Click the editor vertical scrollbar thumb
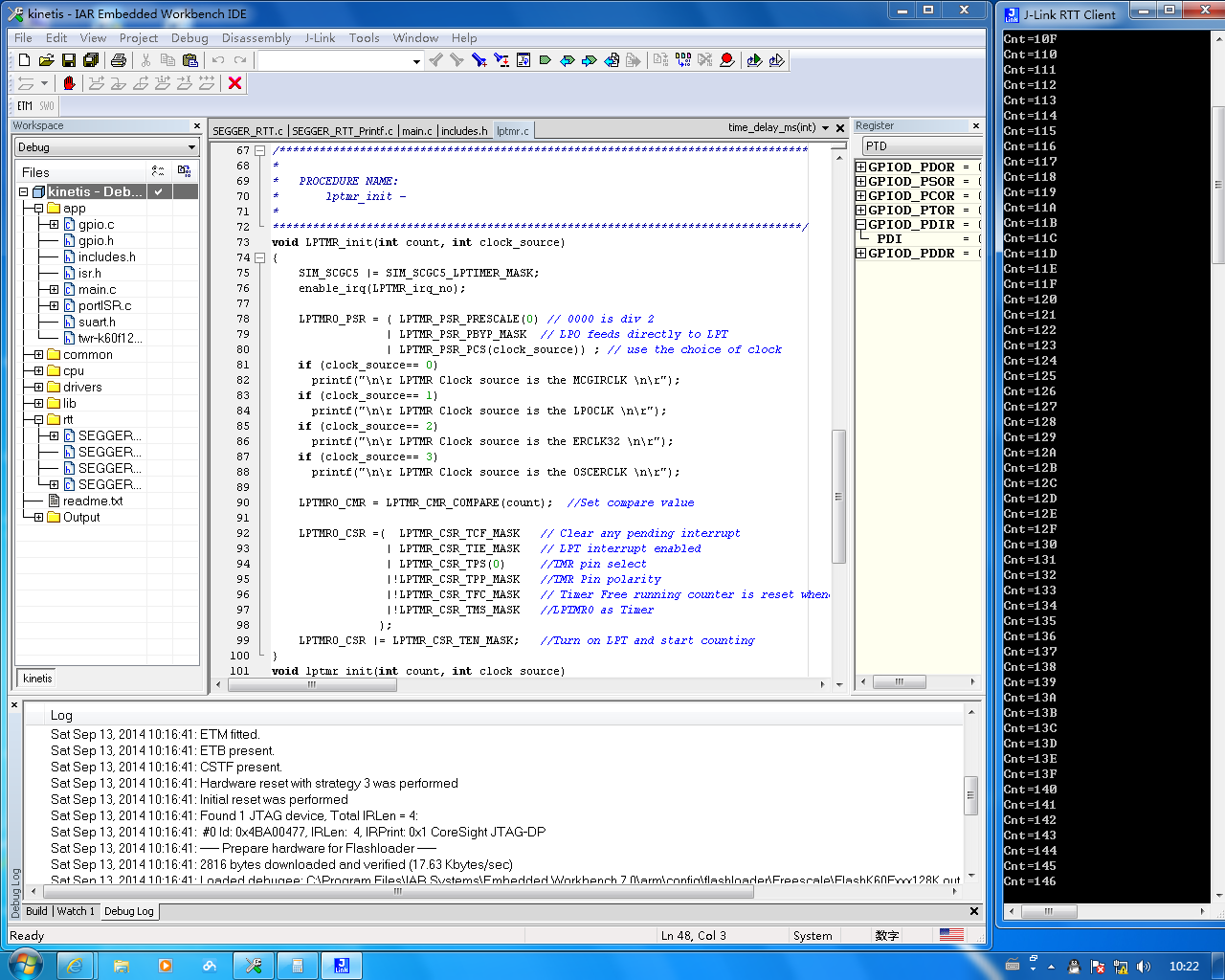Image resolution: width=1225 pixels, height=980 pixels. tap(838, 497)
